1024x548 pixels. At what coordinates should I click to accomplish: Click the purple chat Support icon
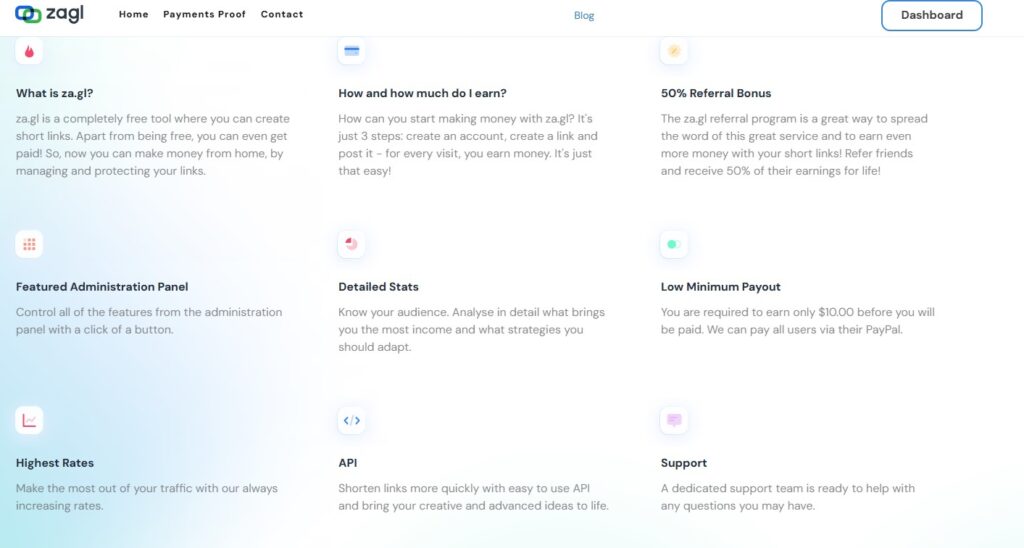click(674, 420)
